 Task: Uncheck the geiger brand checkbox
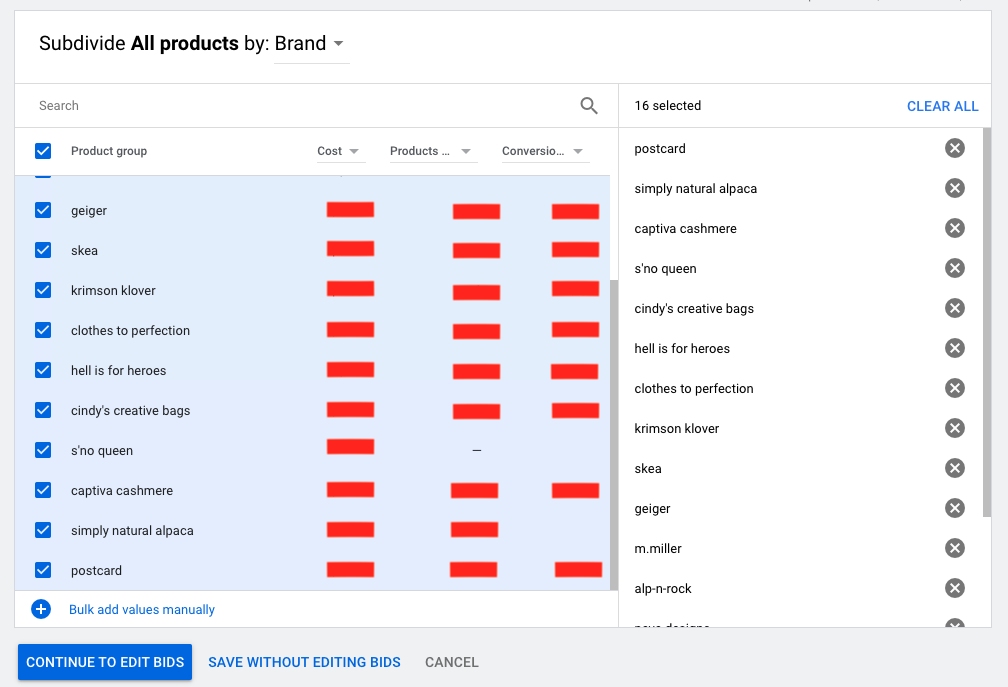[42, 210]
